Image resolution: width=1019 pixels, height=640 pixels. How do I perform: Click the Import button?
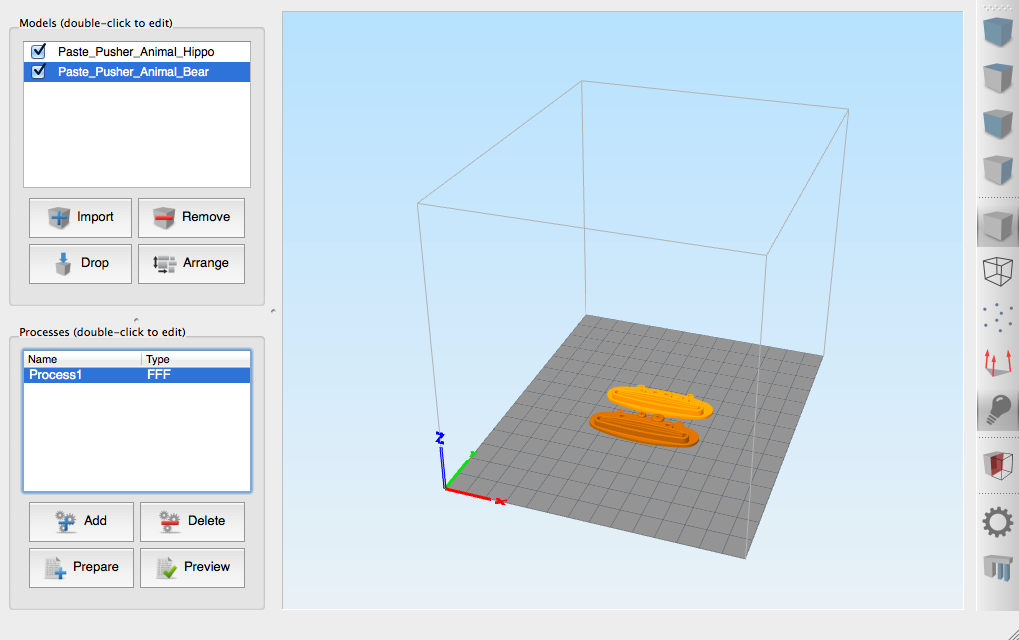(x=79, y=217)
